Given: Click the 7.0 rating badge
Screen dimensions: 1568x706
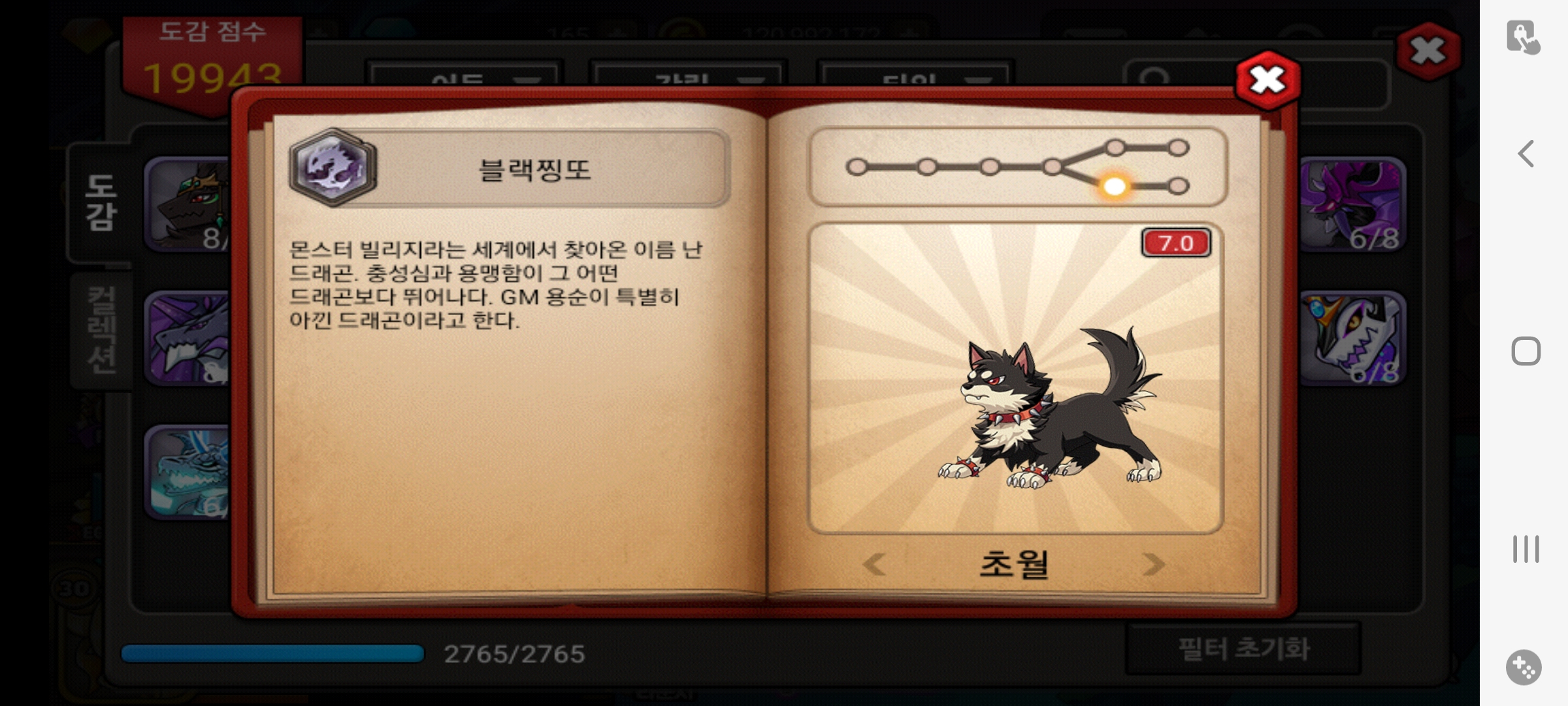Looking at the screenshot, I should (1176, 243).
